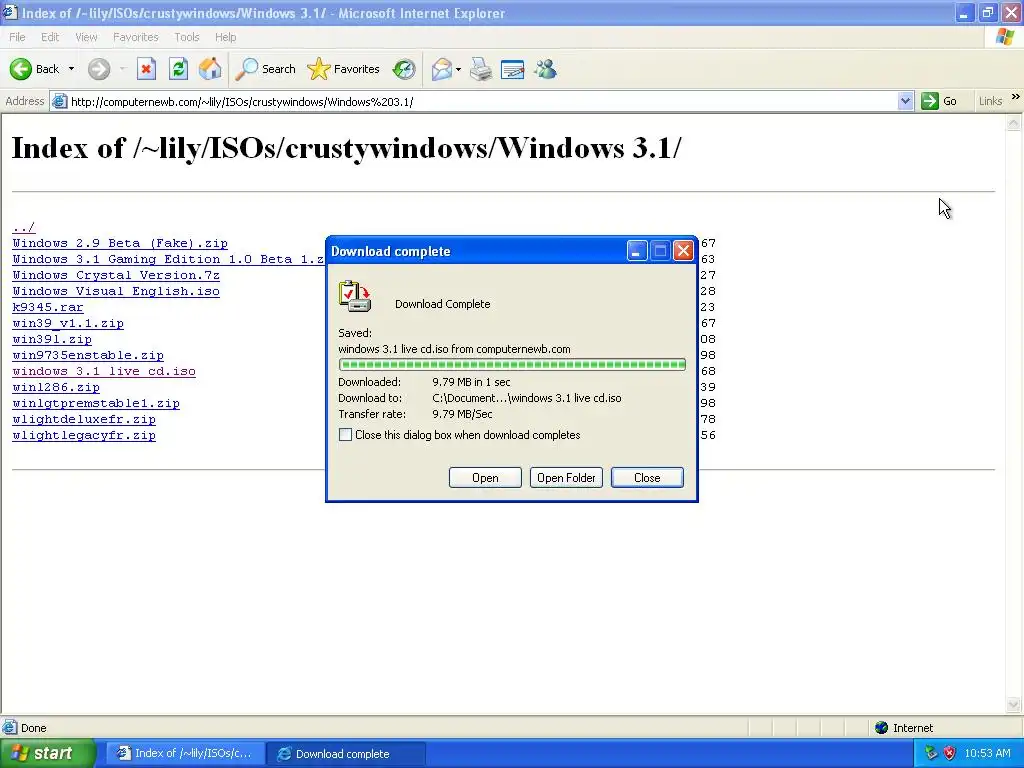This screenshot has width=1024, height=768.
Task: Enable close dialog when download completes
Action: (345, 434)
